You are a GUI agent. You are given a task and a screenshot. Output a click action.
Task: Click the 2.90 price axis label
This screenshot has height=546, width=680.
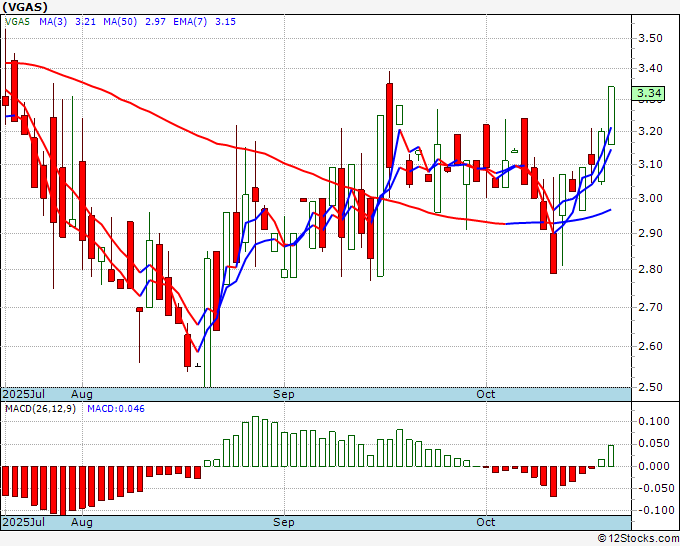(x=651, y=233)
